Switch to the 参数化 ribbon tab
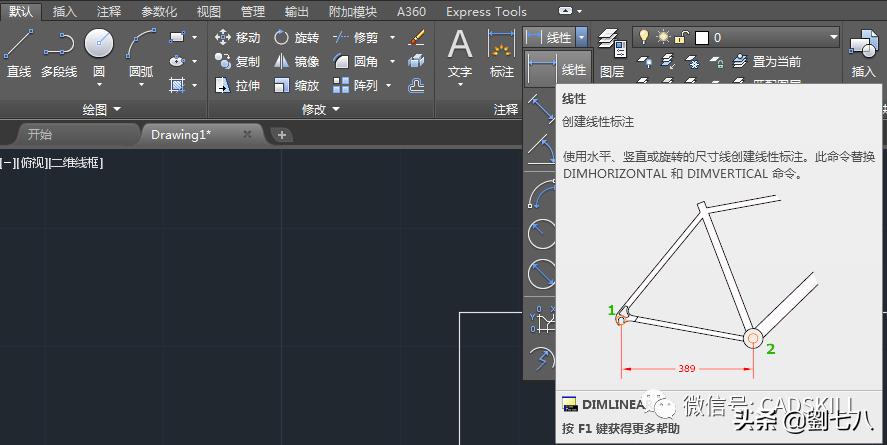This screenshot has width=887, height=445. [x=159, y=11]
